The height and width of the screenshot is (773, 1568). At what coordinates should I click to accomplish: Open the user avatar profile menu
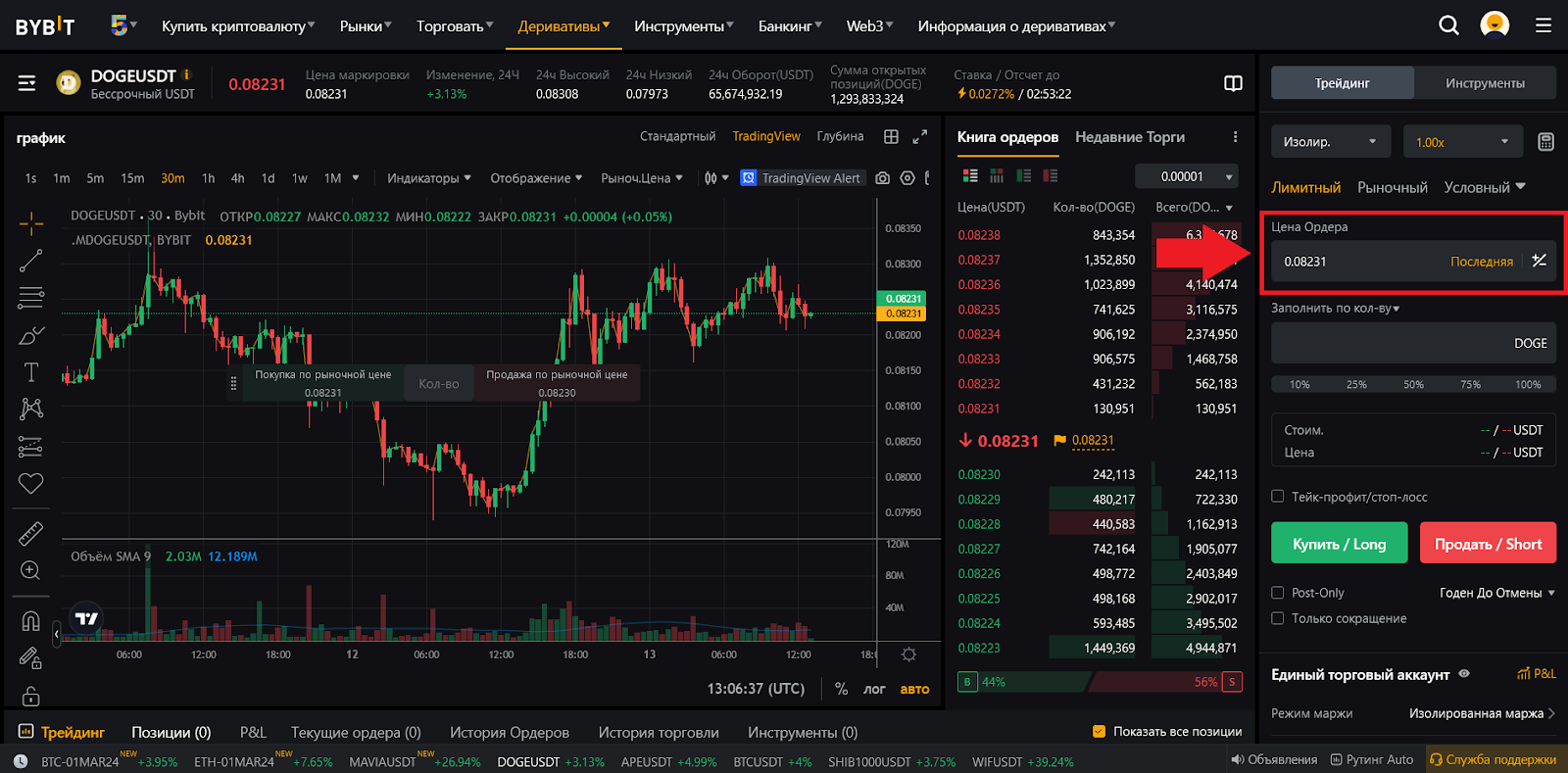coord(1494,24)
